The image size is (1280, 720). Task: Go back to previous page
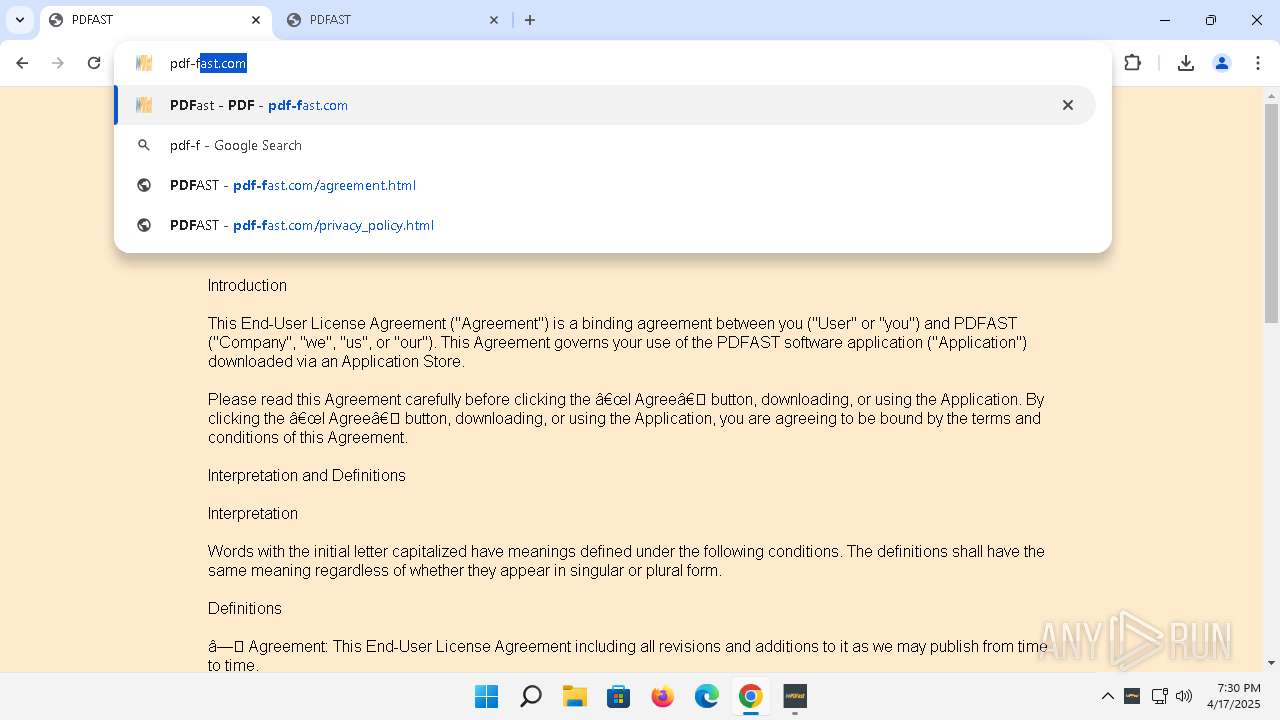(x=22, y=63)
